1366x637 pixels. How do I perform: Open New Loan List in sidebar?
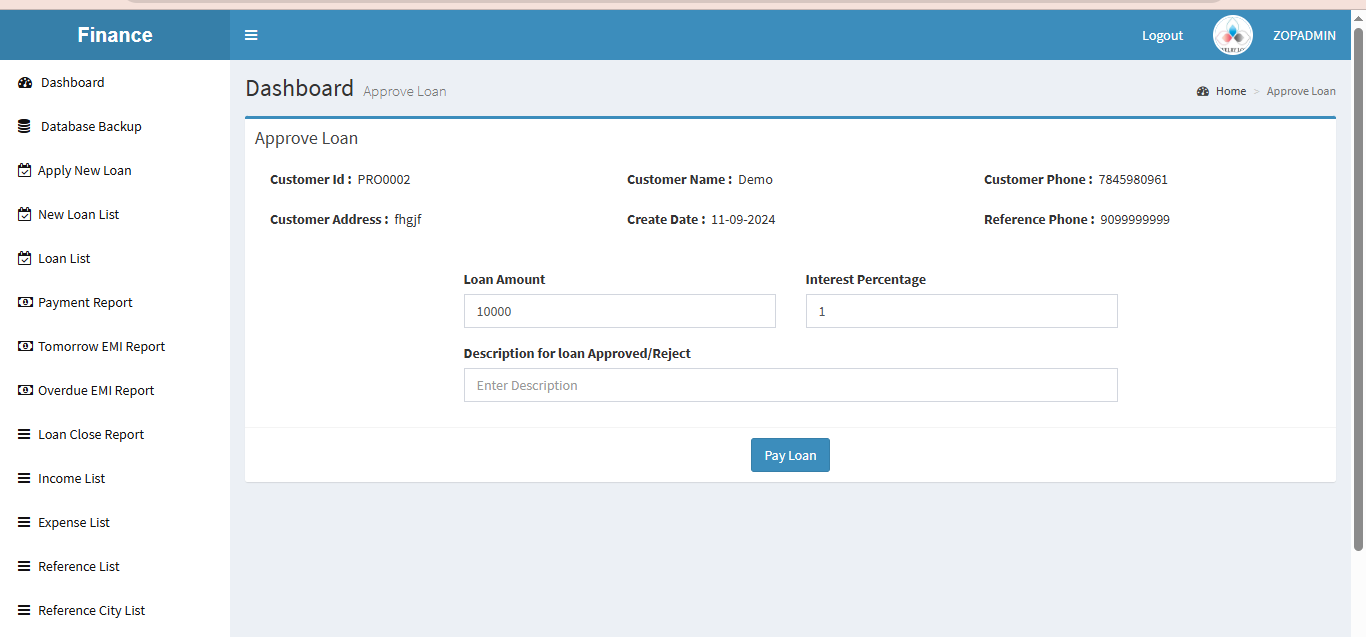coord(78,215)
